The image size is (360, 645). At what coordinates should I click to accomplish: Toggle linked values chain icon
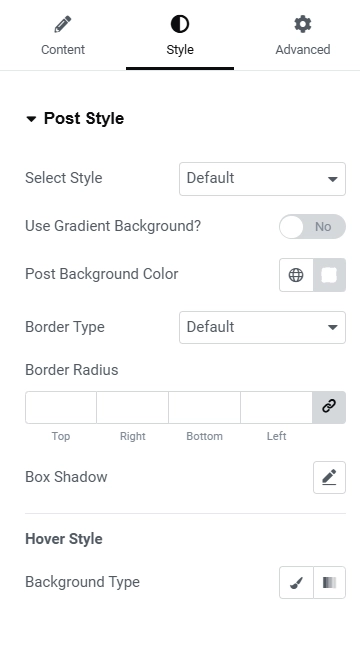coord(329,407)
